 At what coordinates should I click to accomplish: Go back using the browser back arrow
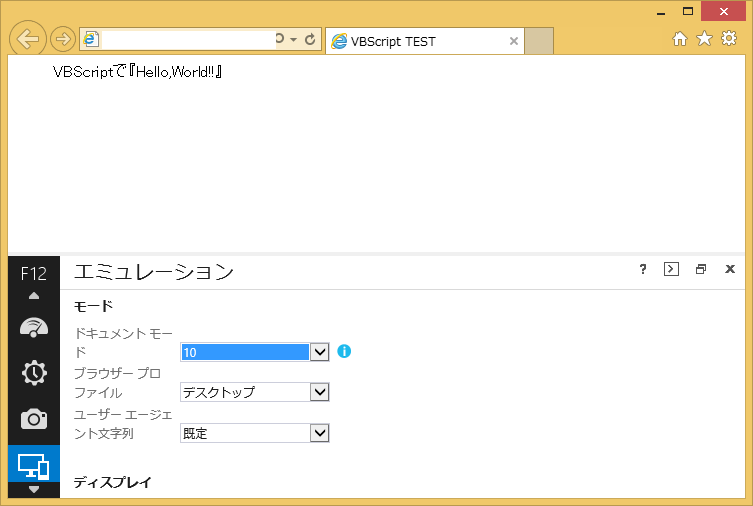(x=28, y=38)
